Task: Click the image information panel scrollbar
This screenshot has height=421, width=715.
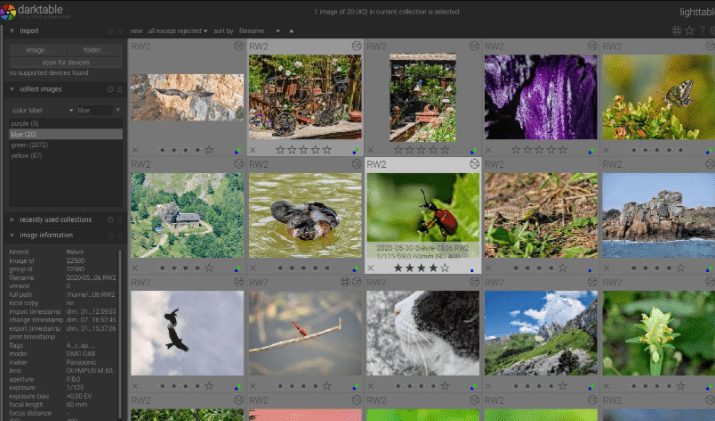Action: pyautogui.click(x=120, y=333)
